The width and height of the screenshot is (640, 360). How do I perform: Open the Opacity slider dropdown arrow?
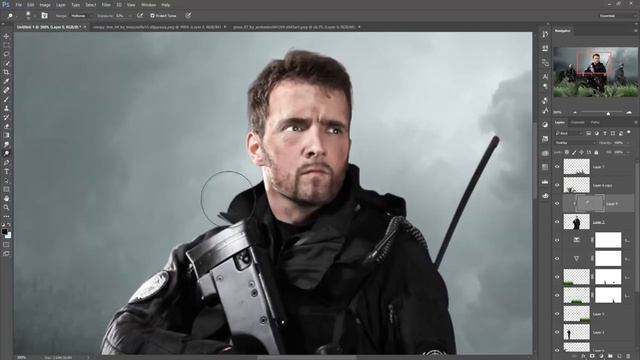point(629,143)
